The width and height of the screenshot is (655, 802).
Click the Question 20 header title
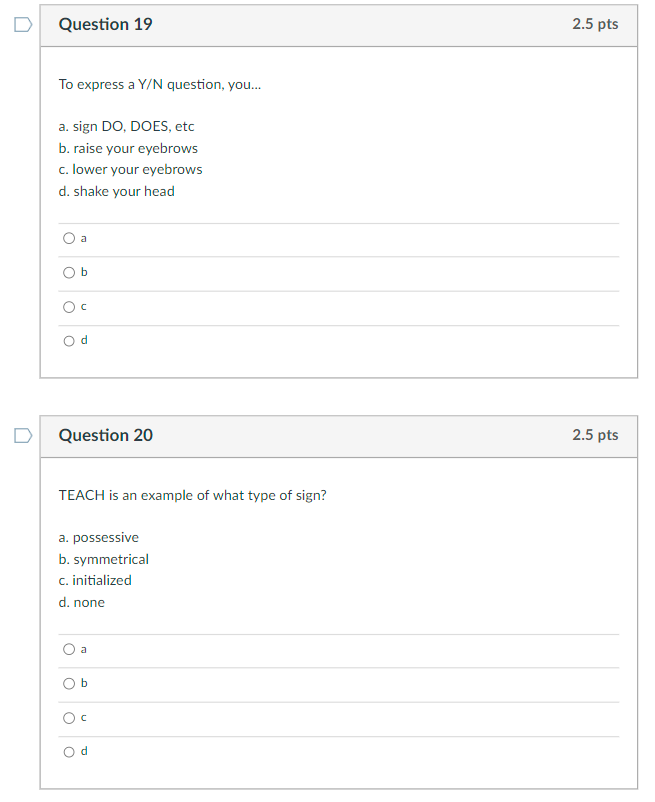point(106,435)
